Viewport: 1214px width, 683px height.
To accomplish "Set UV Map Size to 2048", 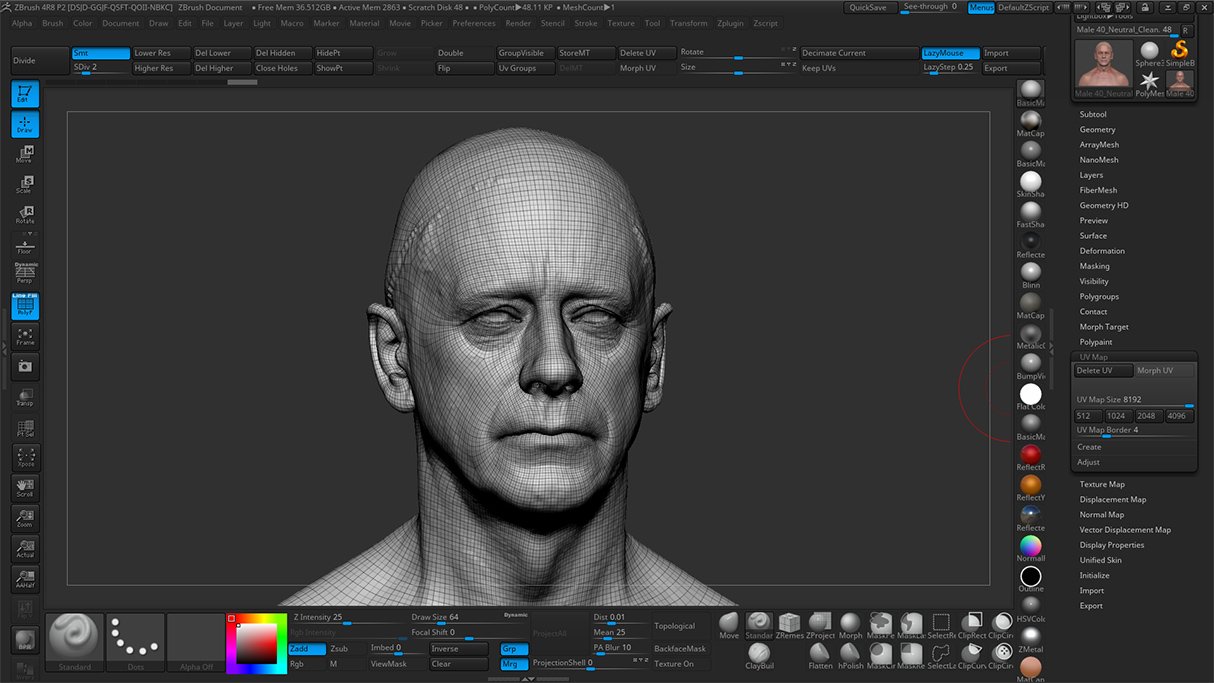I will (x=1146, y=416).
